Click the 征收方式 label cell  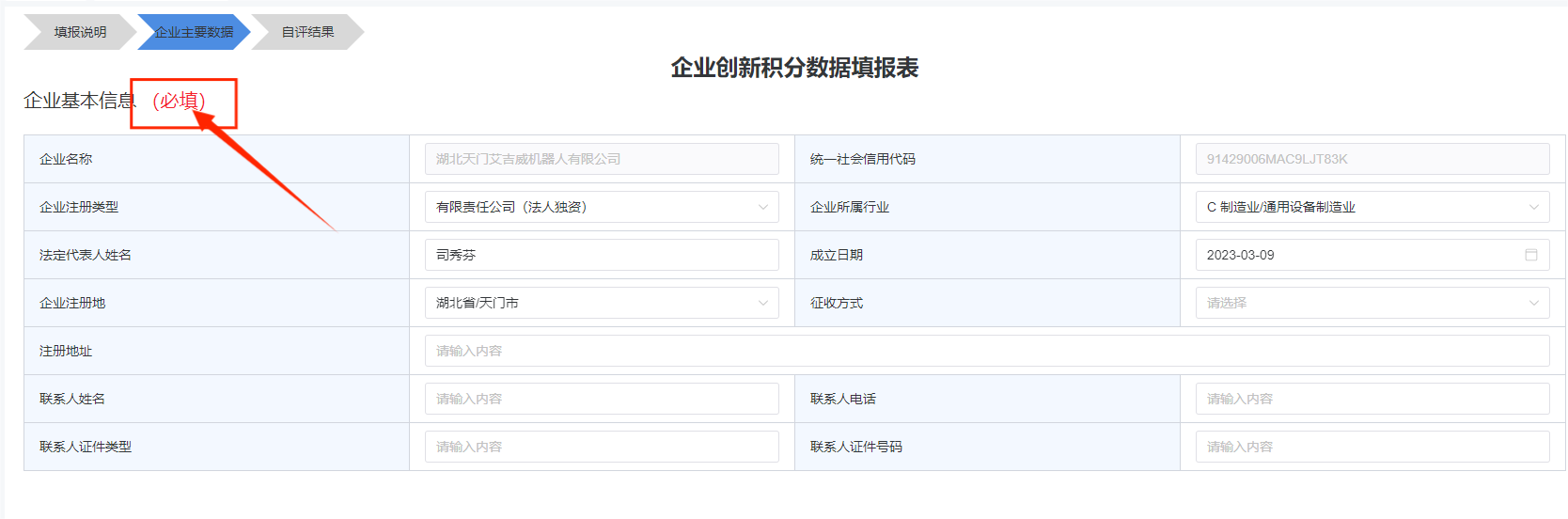(987, 303)
